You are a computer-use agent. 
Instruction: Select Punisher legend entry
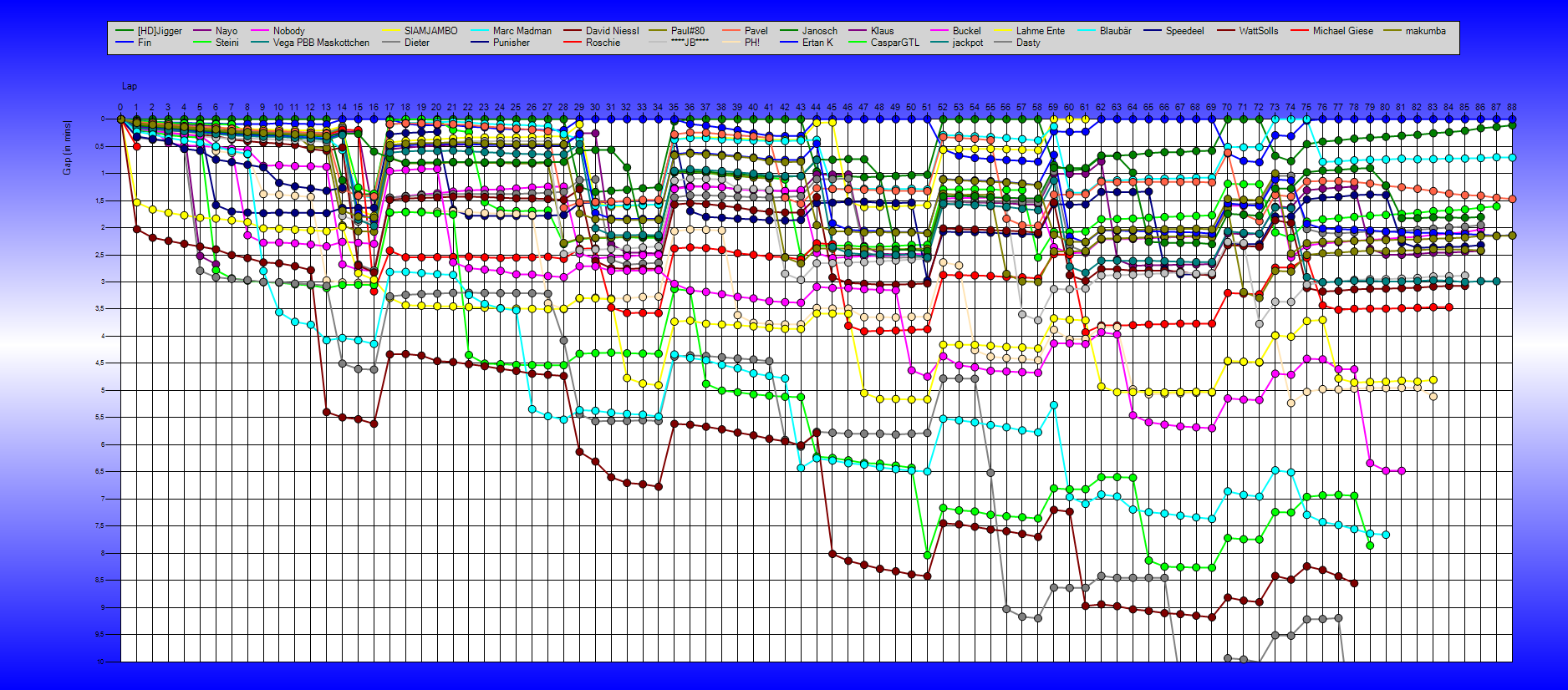tap(501, 43)
